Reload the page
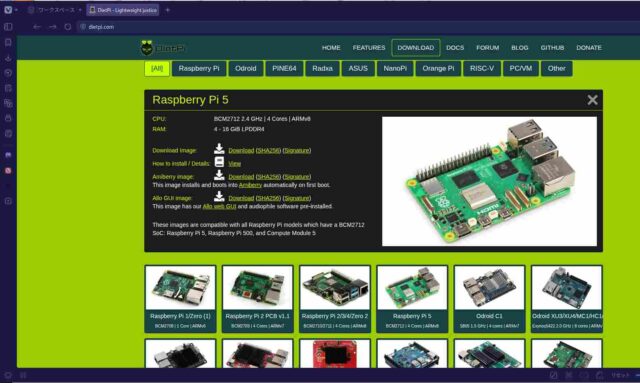This screenshot has height=383, width=640. [x=68, y=27]
